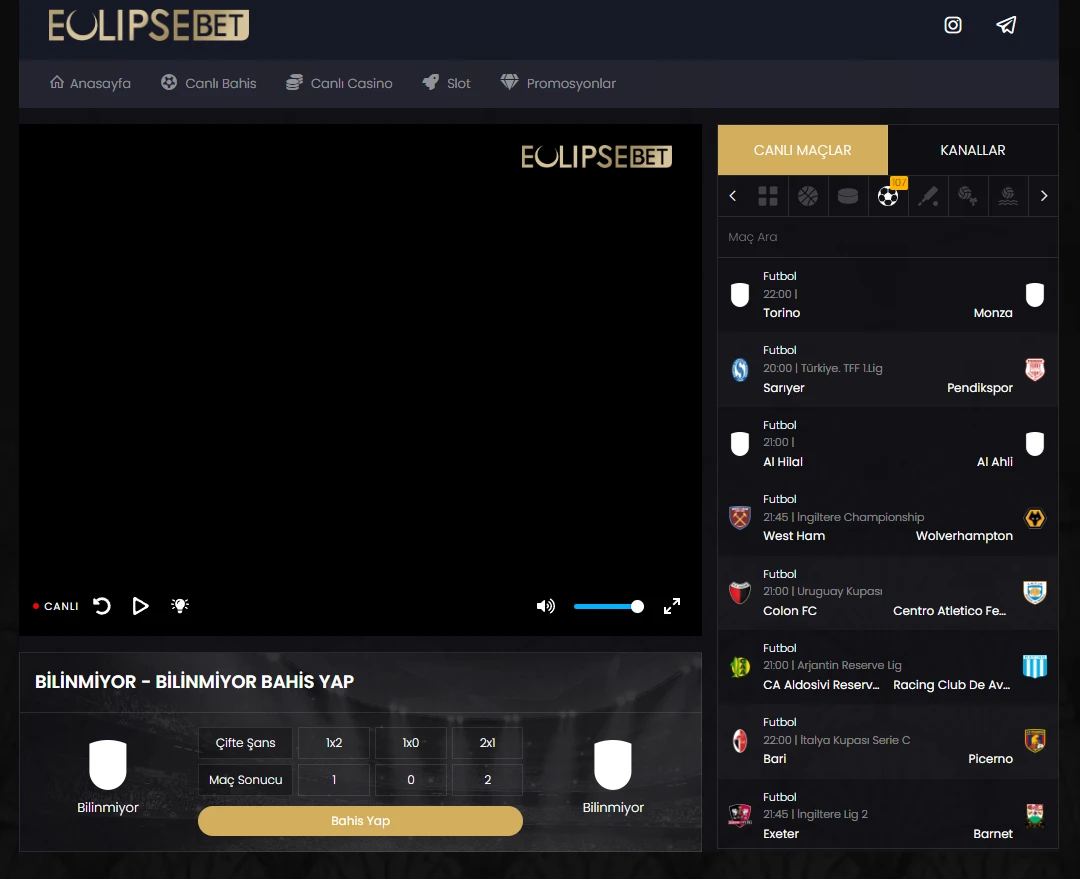Open Canlı Bahis section
This screenshot has height=879, width=1080.
[x=209, y=83]
